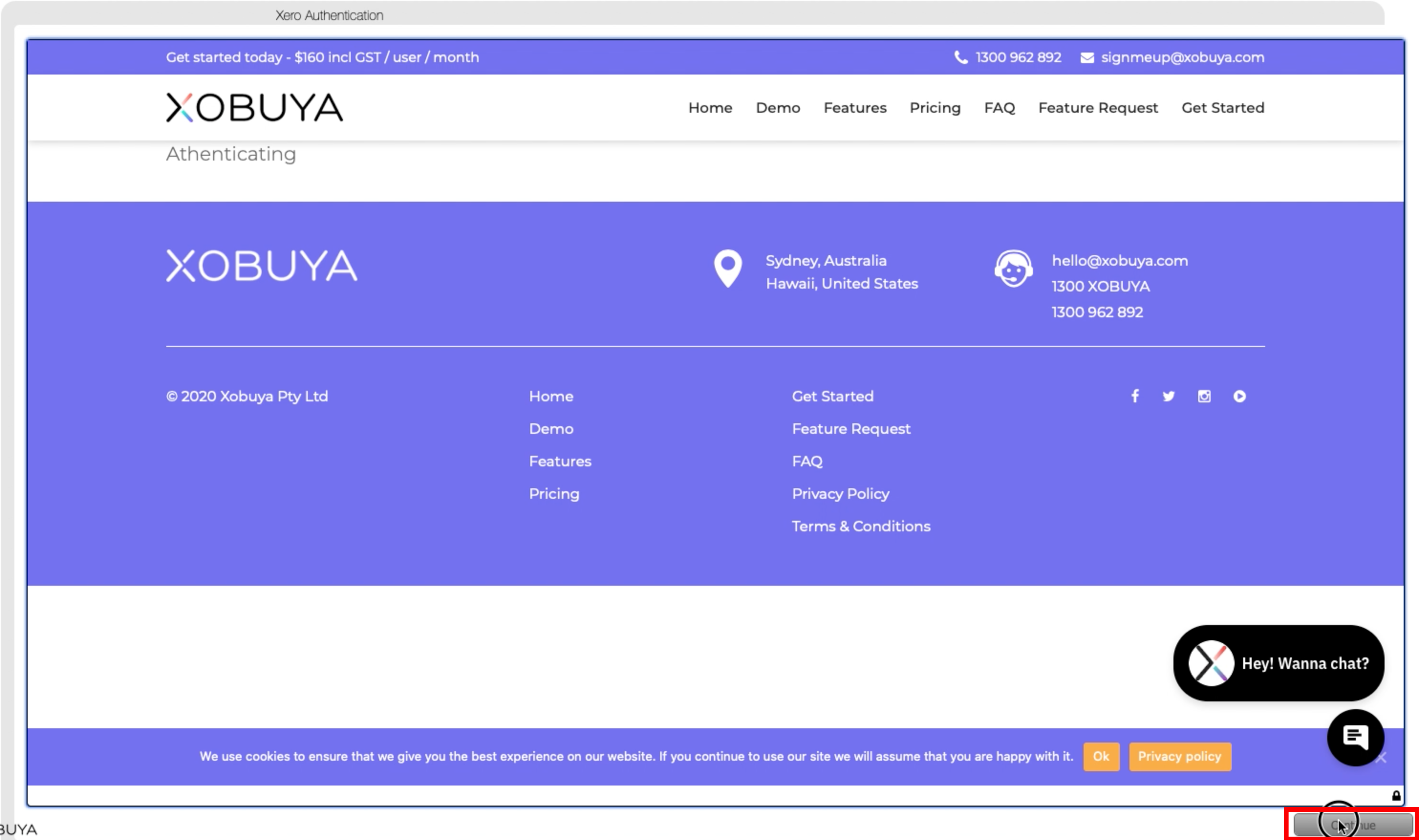Image resolution: width=1419 pixels, height=840 pixels.
Task: Click the XOBUYA header logo
Action: coord(254,108)
